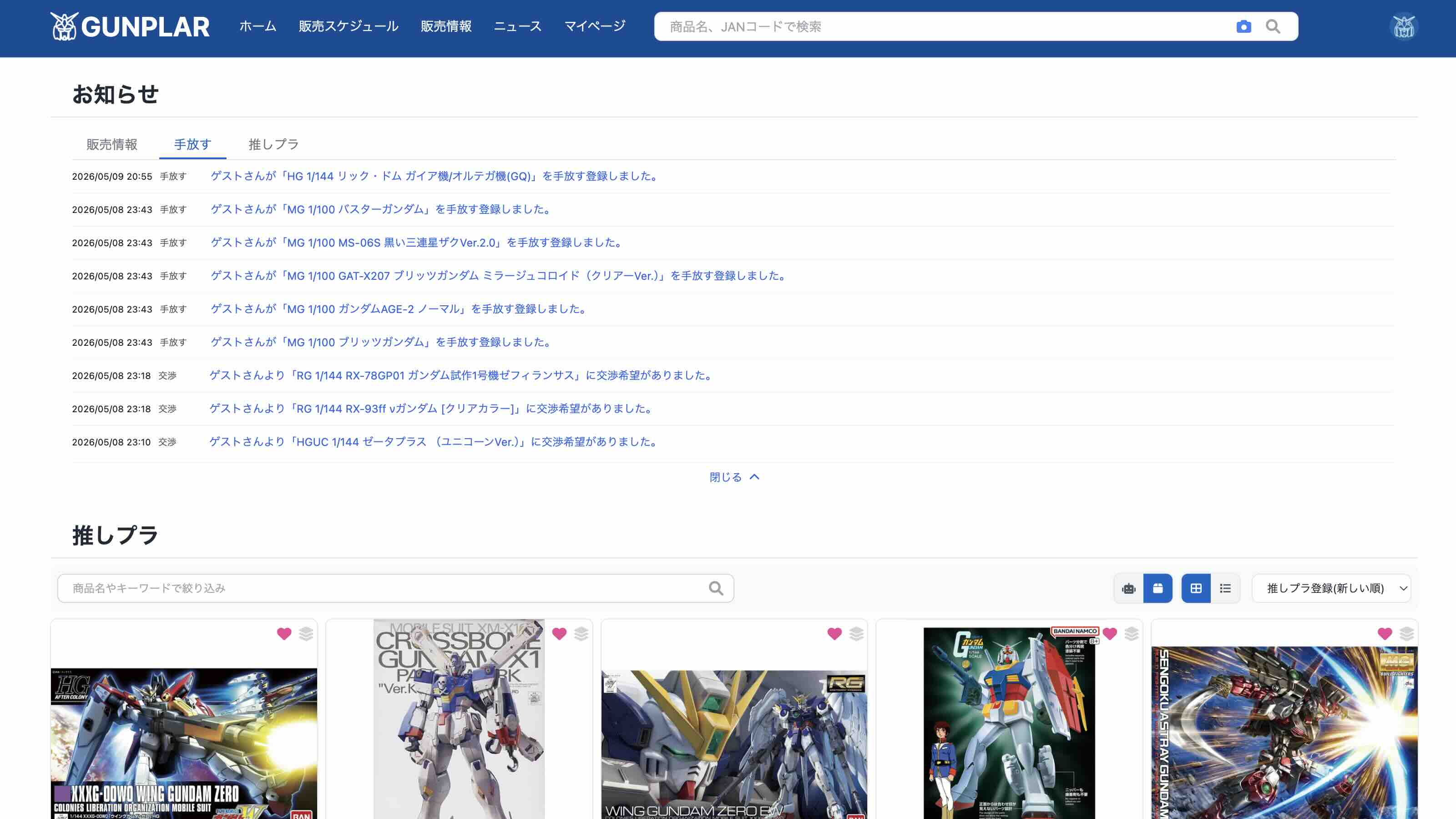Select the list layout view
This screenshot has width=1456, height=819.
pyautogui.click(x=1225, y=588)
